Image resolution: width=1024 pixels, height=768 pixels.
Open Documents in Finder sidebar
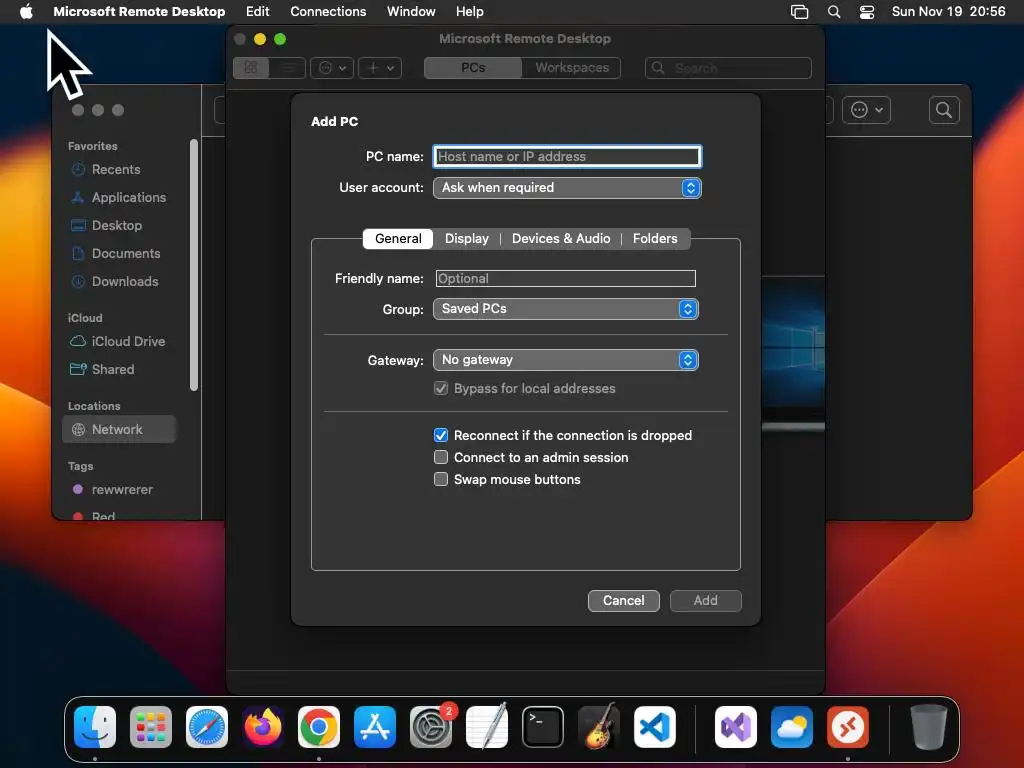125,254
